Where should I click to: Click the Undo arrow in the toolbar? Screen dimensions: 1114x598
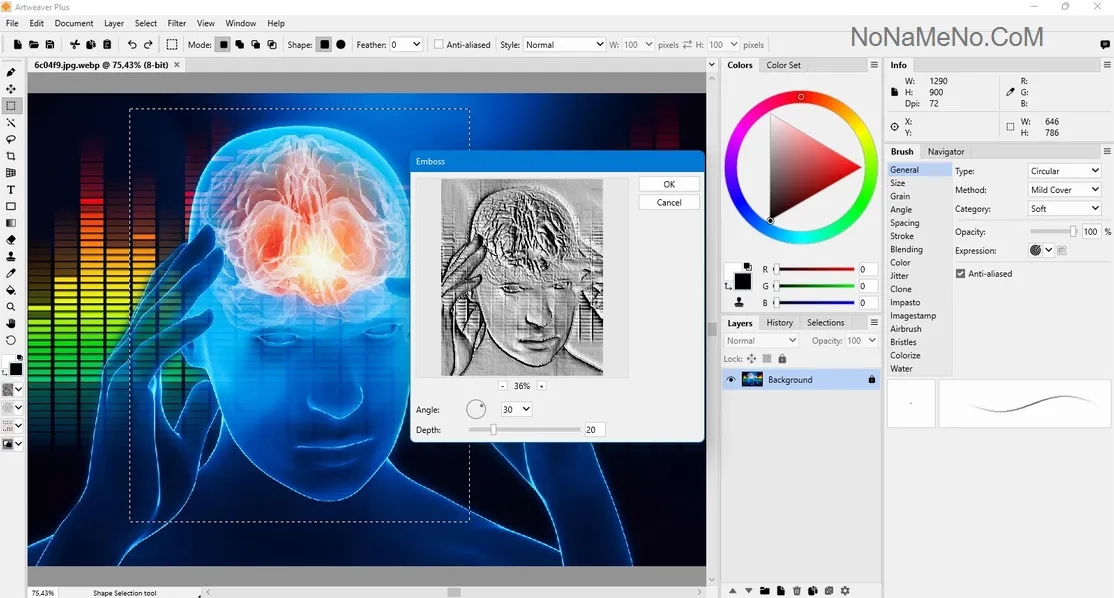[132, 45]
